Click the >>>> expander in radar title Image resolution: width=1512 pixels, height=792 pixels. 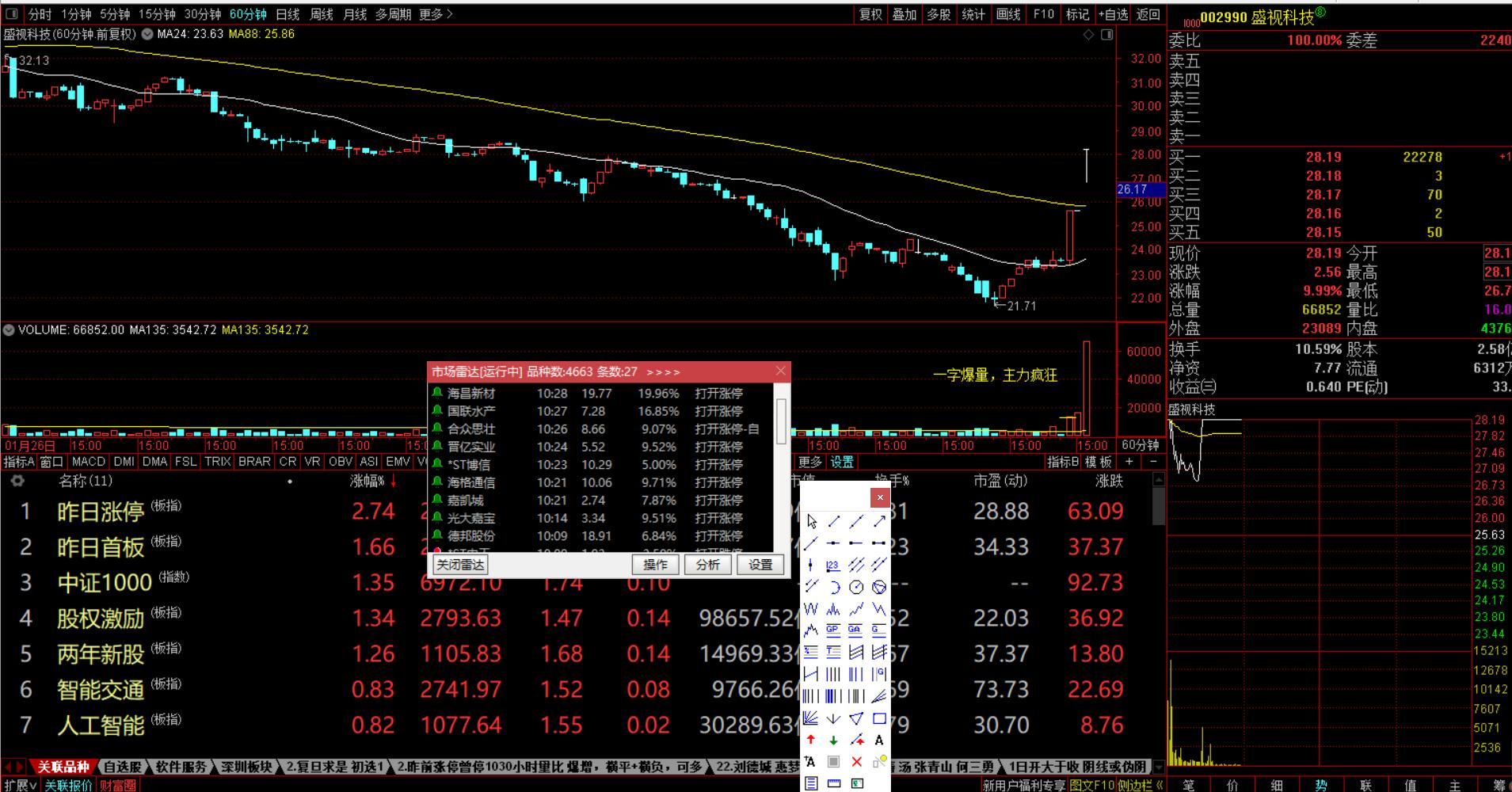tap(663, 371)
